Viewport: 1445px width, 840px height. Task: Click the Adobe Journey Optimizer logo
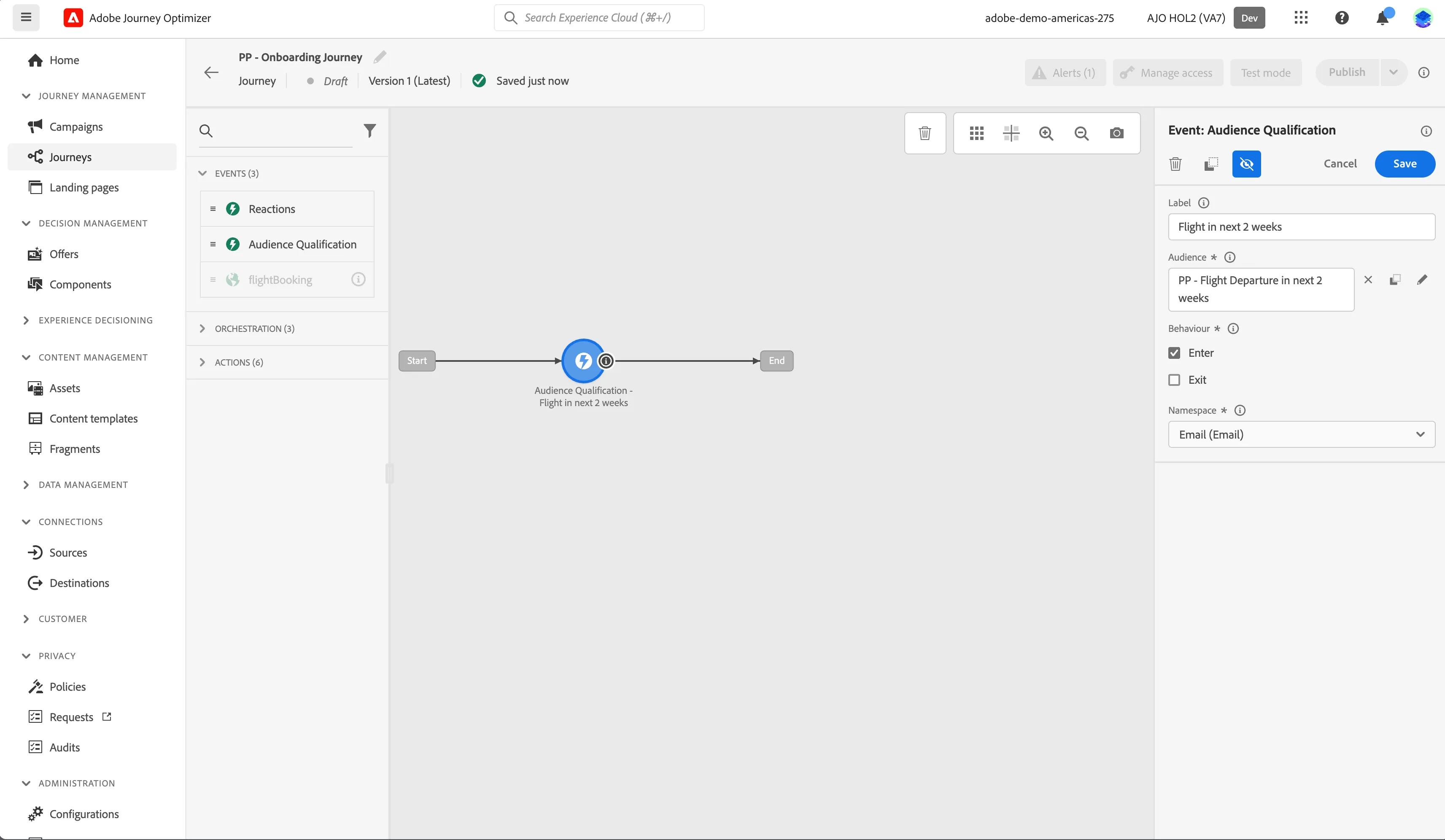(x=73, y=18)
